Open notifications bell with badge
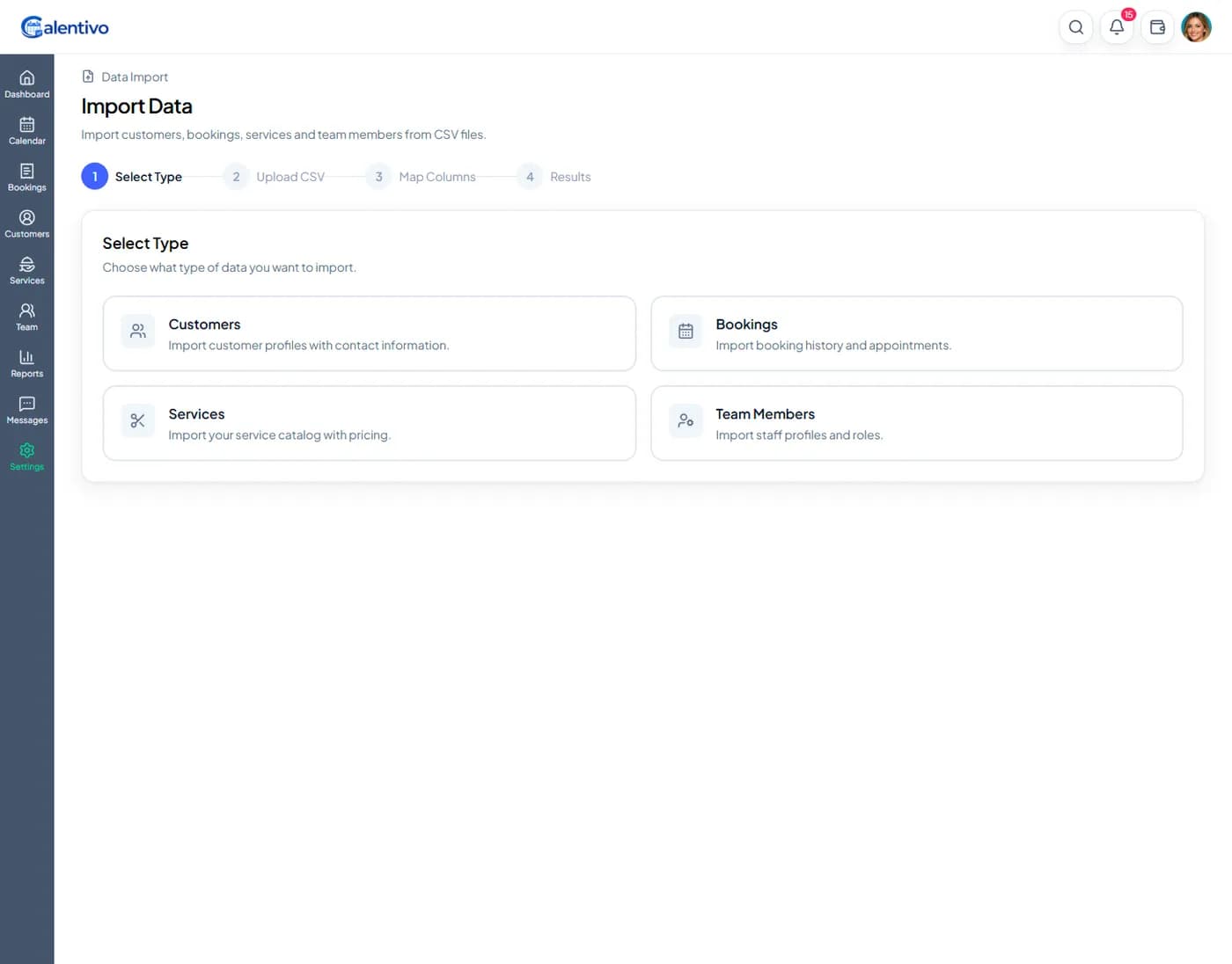Viewport: 1232px width, 964px height. click(x=1117, y=27)
